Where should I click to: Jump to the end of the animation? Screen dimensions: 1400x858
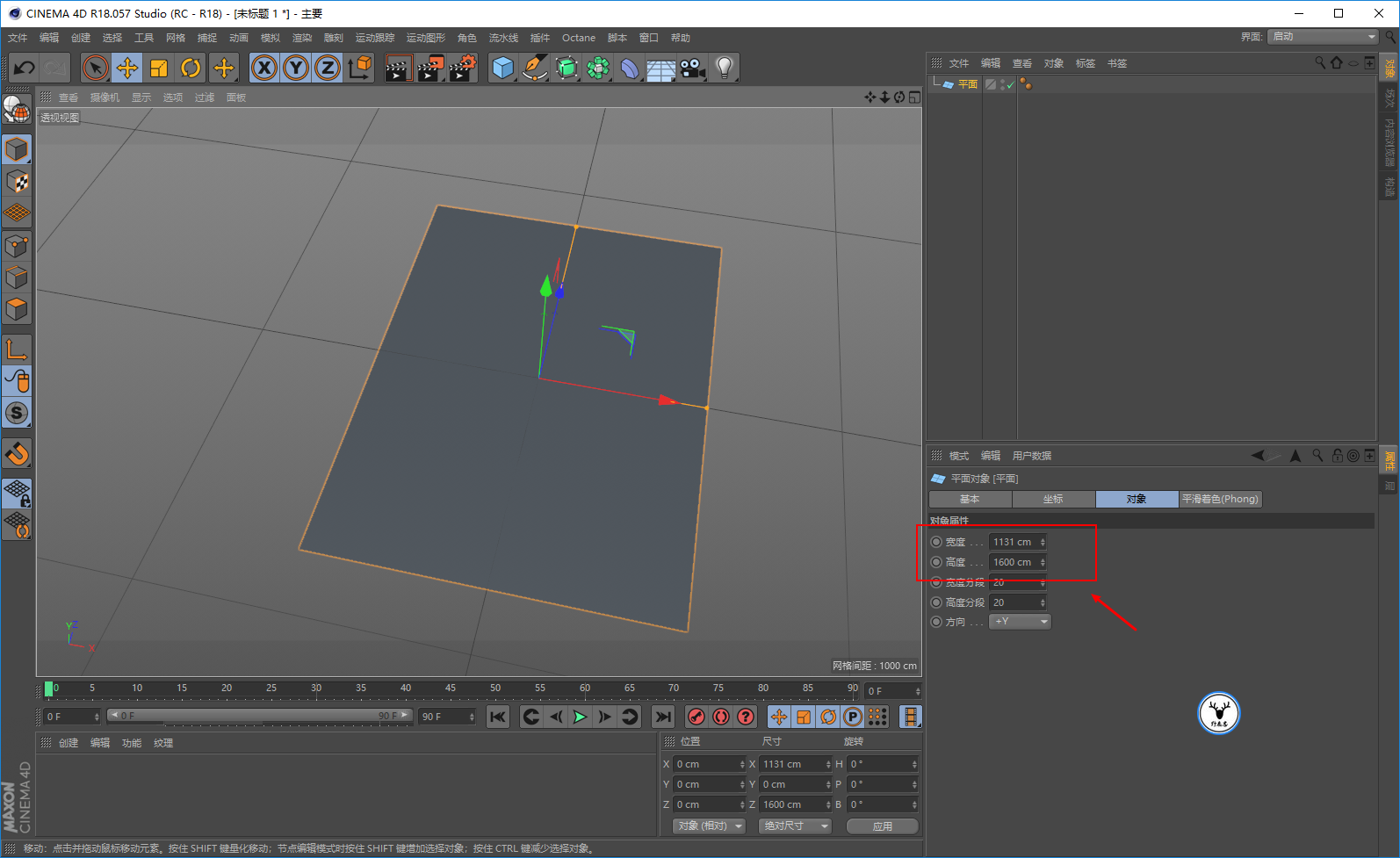click(663, 717)
